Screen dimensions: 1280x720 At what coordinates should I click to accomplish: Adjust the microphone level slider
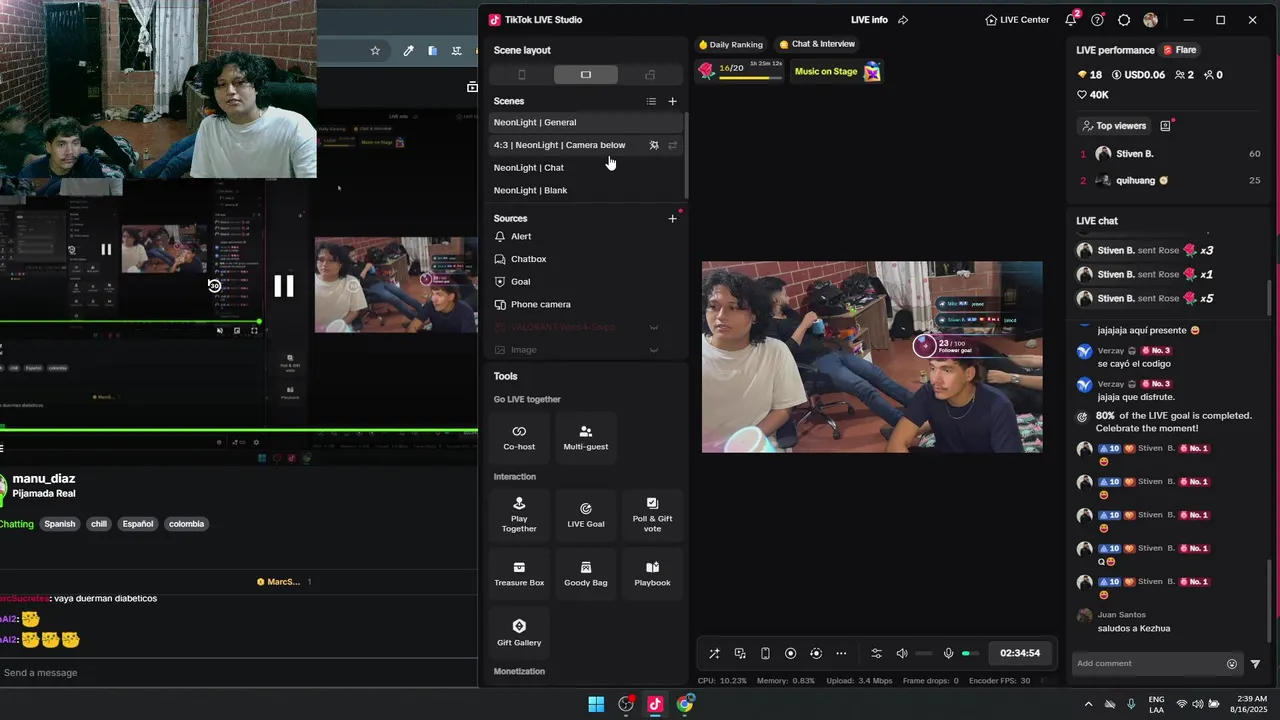click(x=971, y=654)
